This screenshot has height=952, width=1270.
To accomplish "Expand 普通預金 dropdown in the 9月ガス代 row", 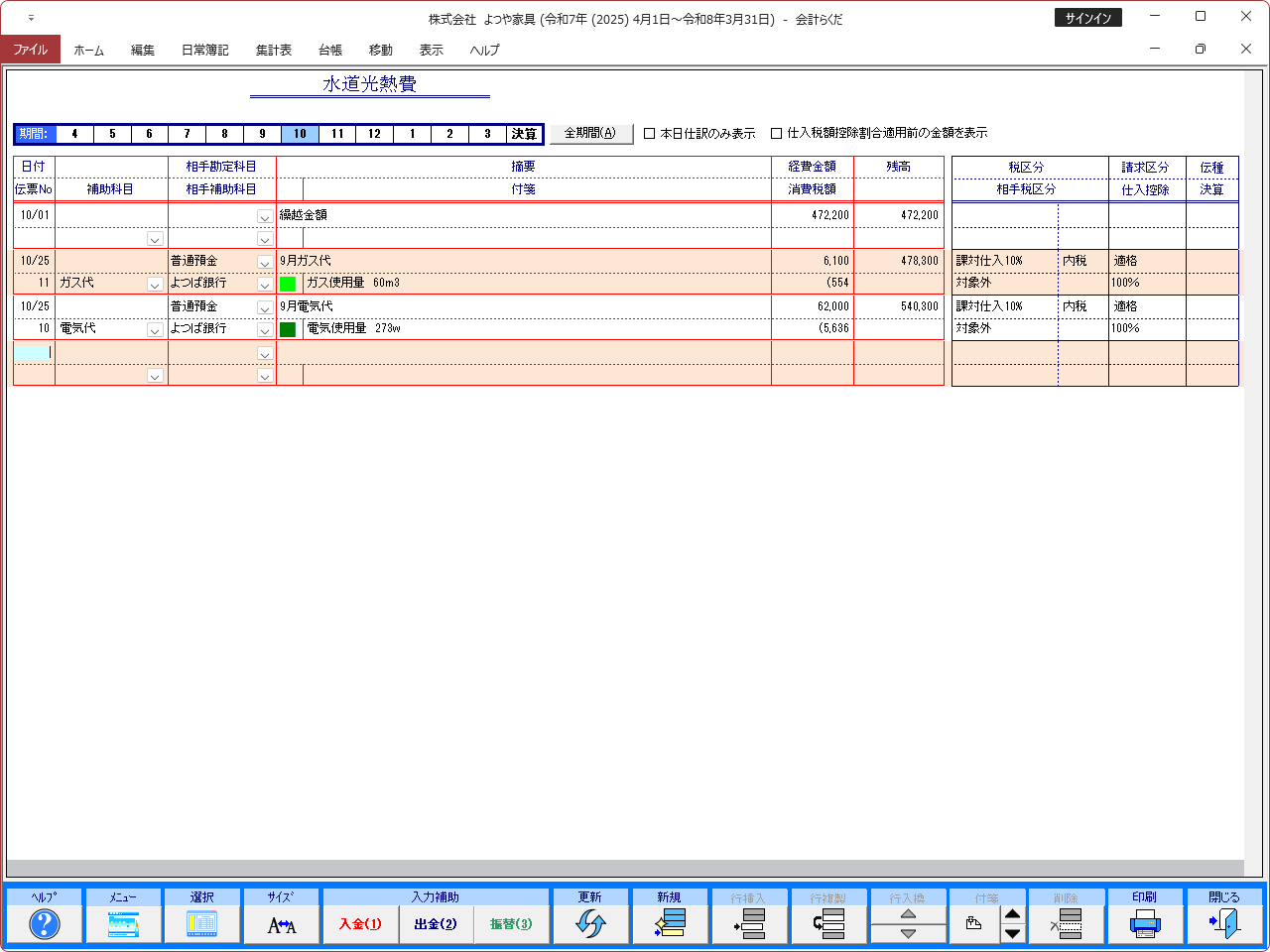I will (x=265, y=262).
